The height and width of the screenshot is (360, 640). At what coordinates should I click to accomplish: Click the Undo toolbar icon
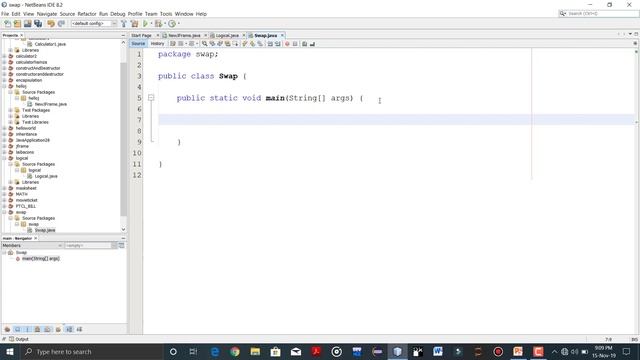51,24
